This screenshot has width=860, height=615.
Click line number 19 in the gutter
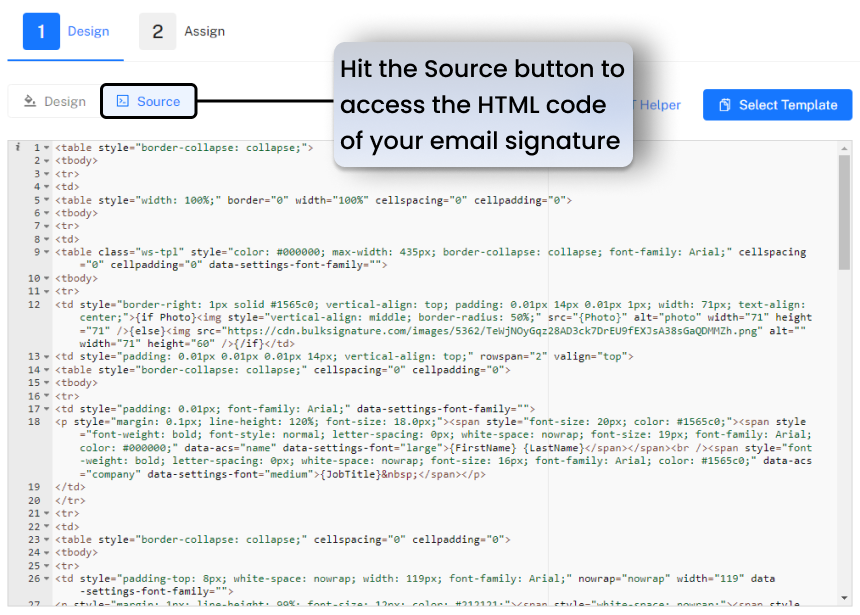(34, 487)
